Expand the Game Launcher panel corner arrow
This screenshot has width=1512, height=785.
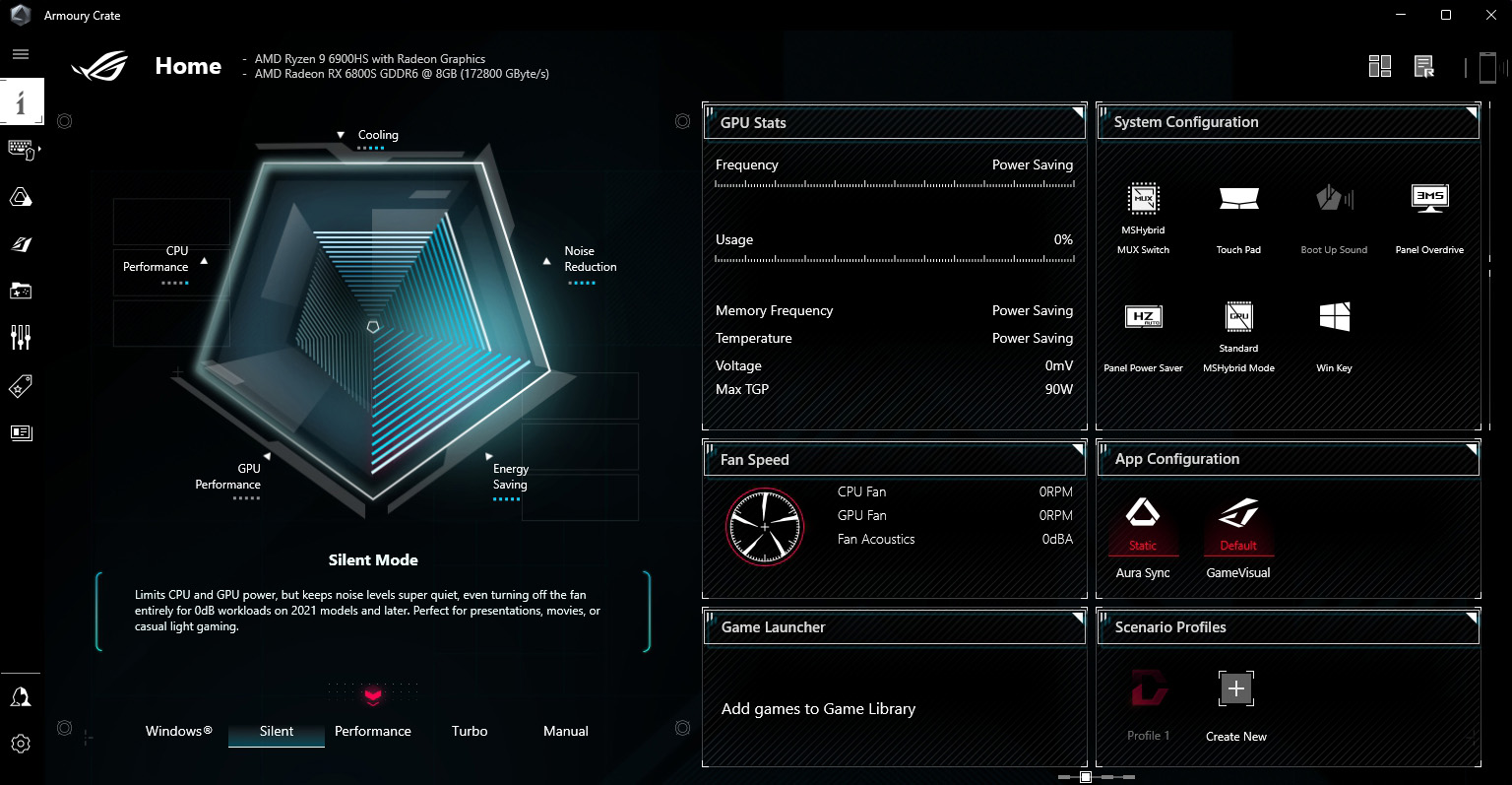point(1078,618)
